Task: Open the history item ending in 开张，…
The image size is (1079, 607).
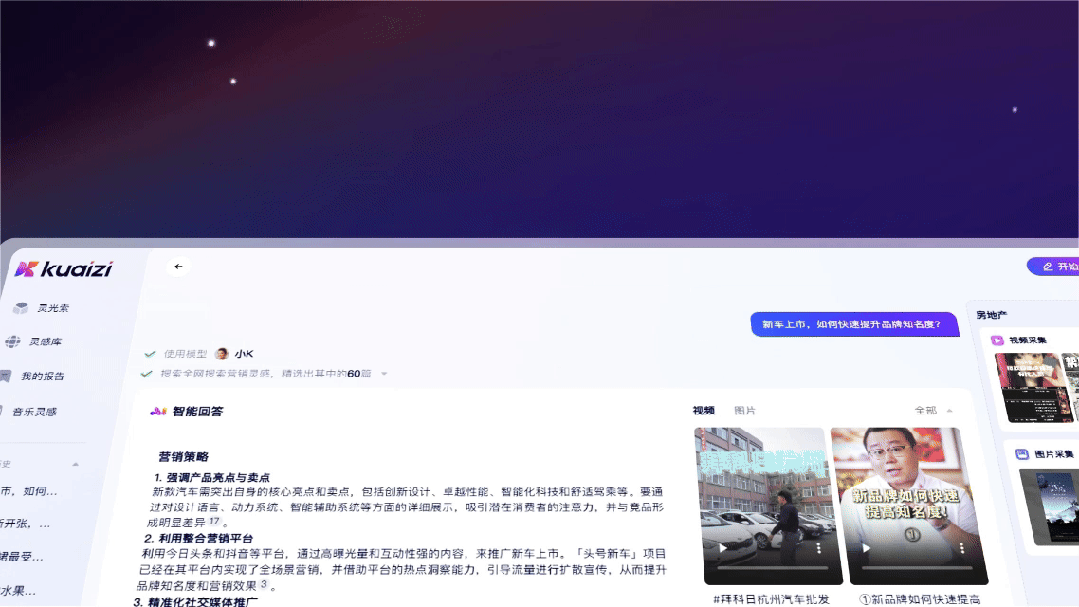Action: pyautogui.click(x=25, y=523)
